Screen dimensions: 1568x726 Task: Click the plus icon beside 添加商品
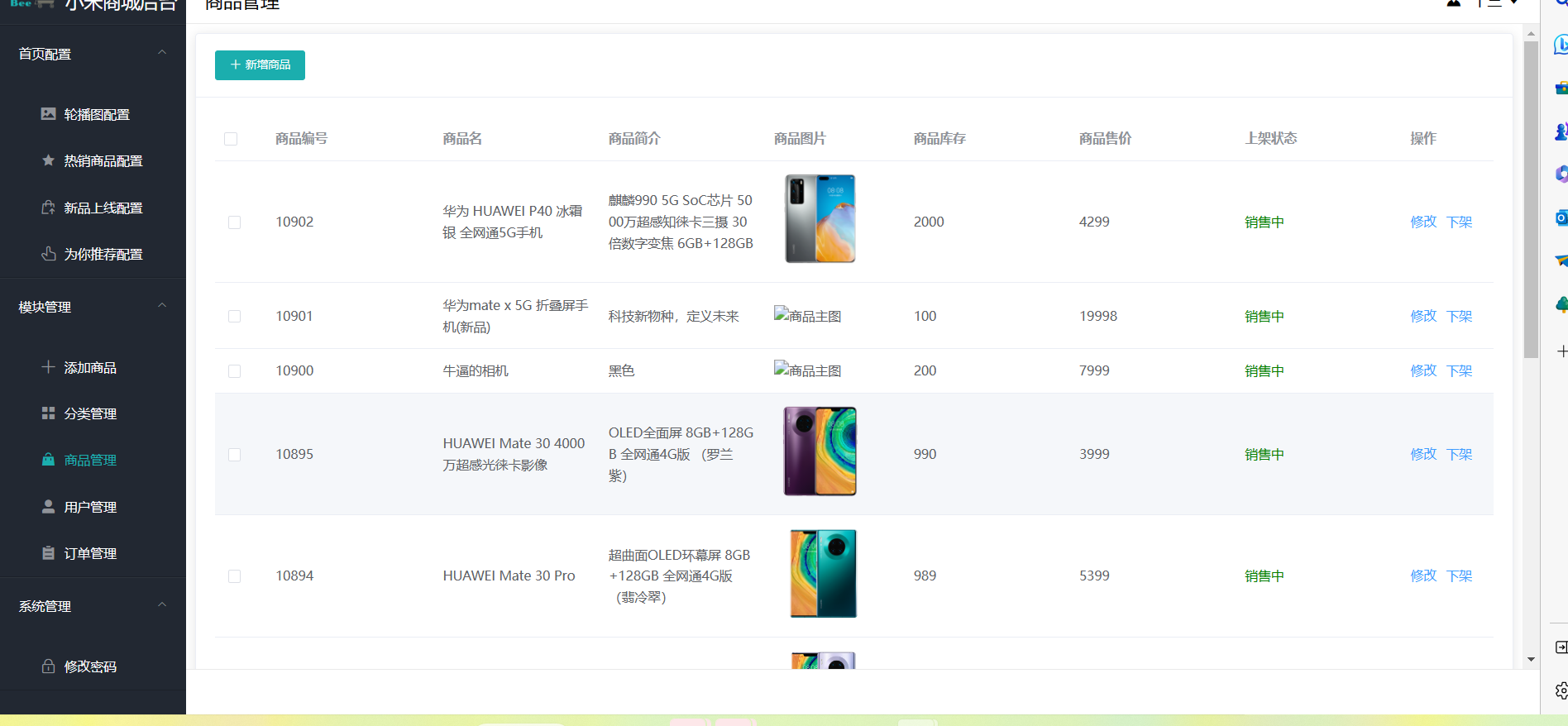click(49, 366)
